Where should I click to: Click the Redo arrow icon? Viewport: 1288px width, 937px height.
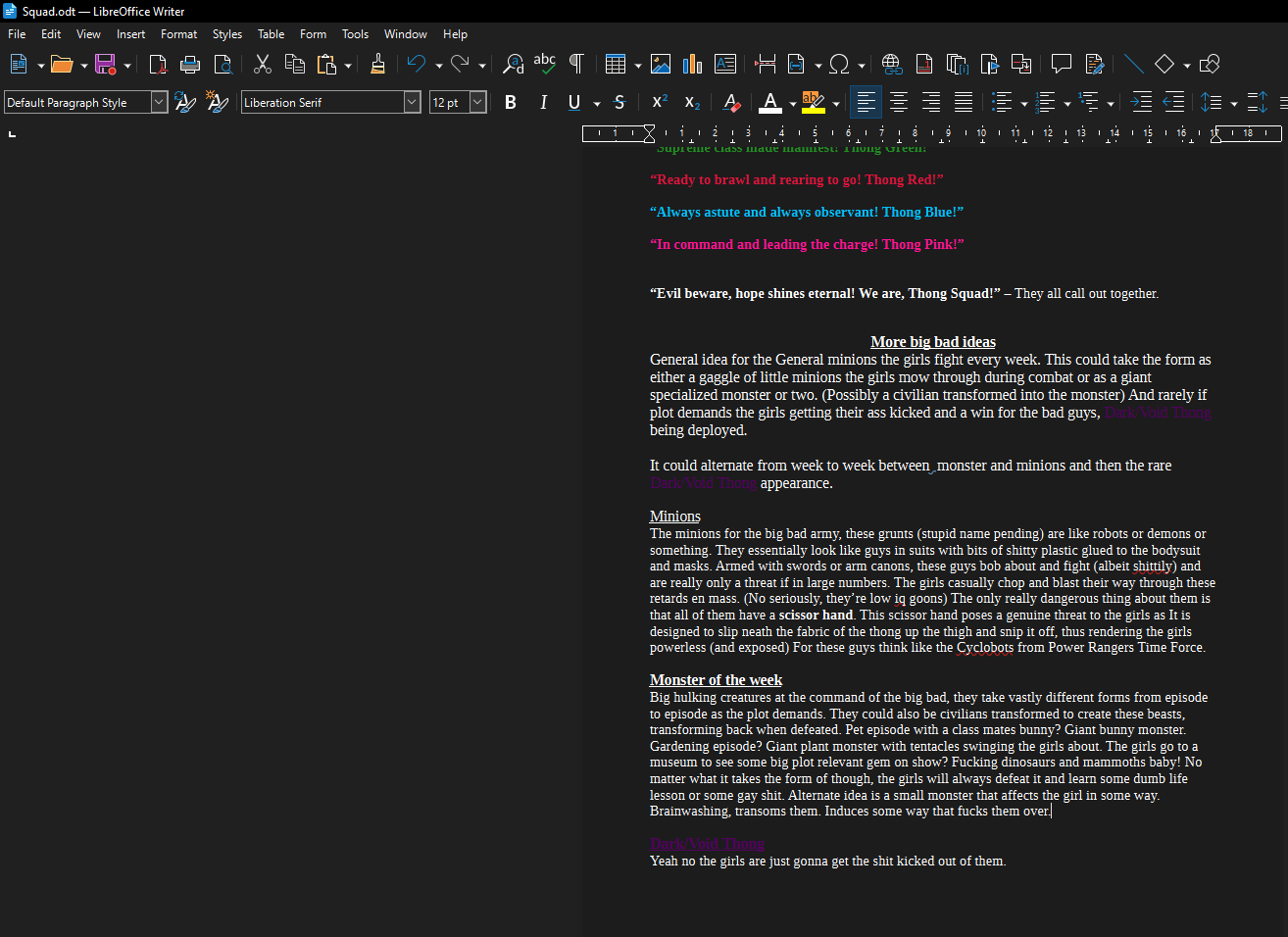click(460, 65)
